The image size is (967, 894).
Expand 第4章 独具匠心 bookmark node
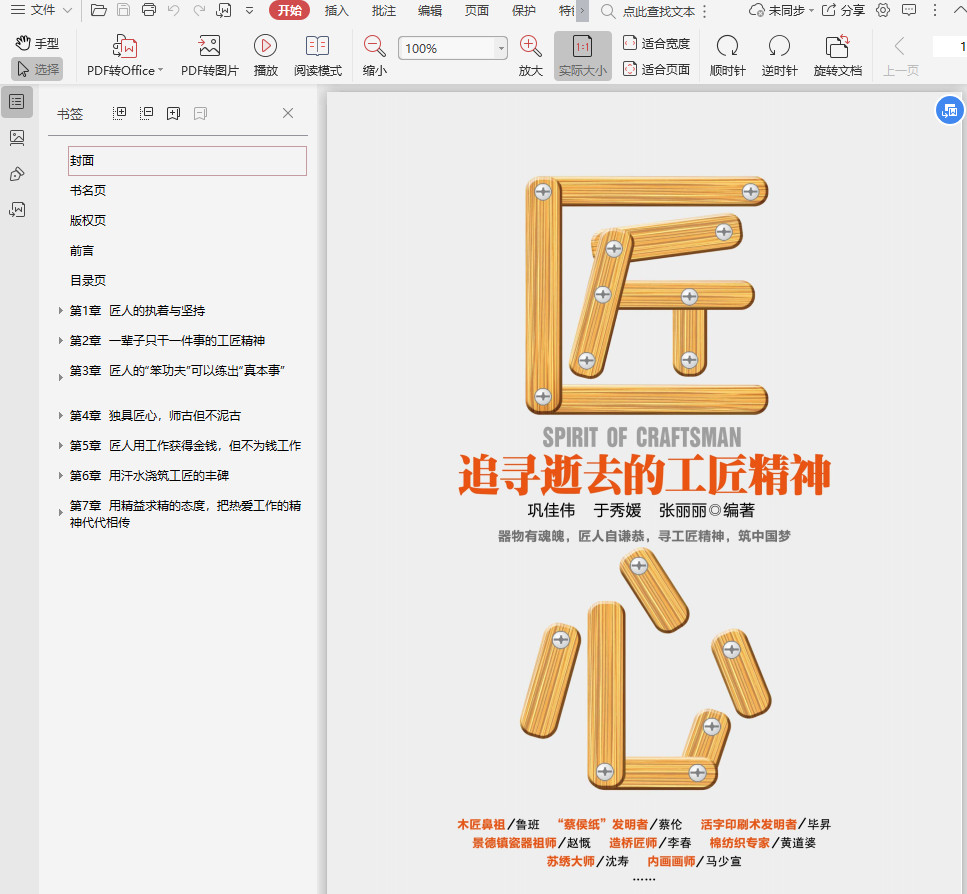point(60,416)
